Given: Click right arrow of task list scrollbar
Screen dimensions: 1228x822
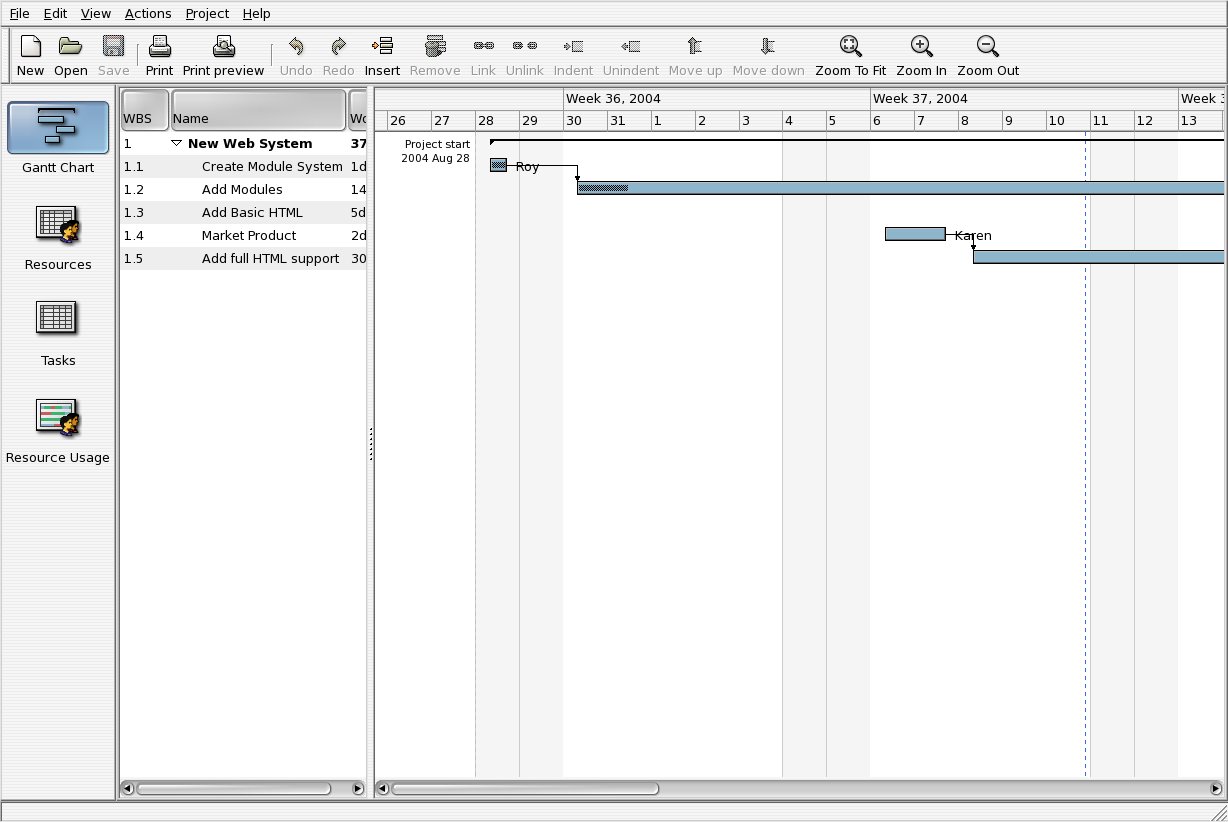Looking at the screenshot, I should tap(358, 789).
